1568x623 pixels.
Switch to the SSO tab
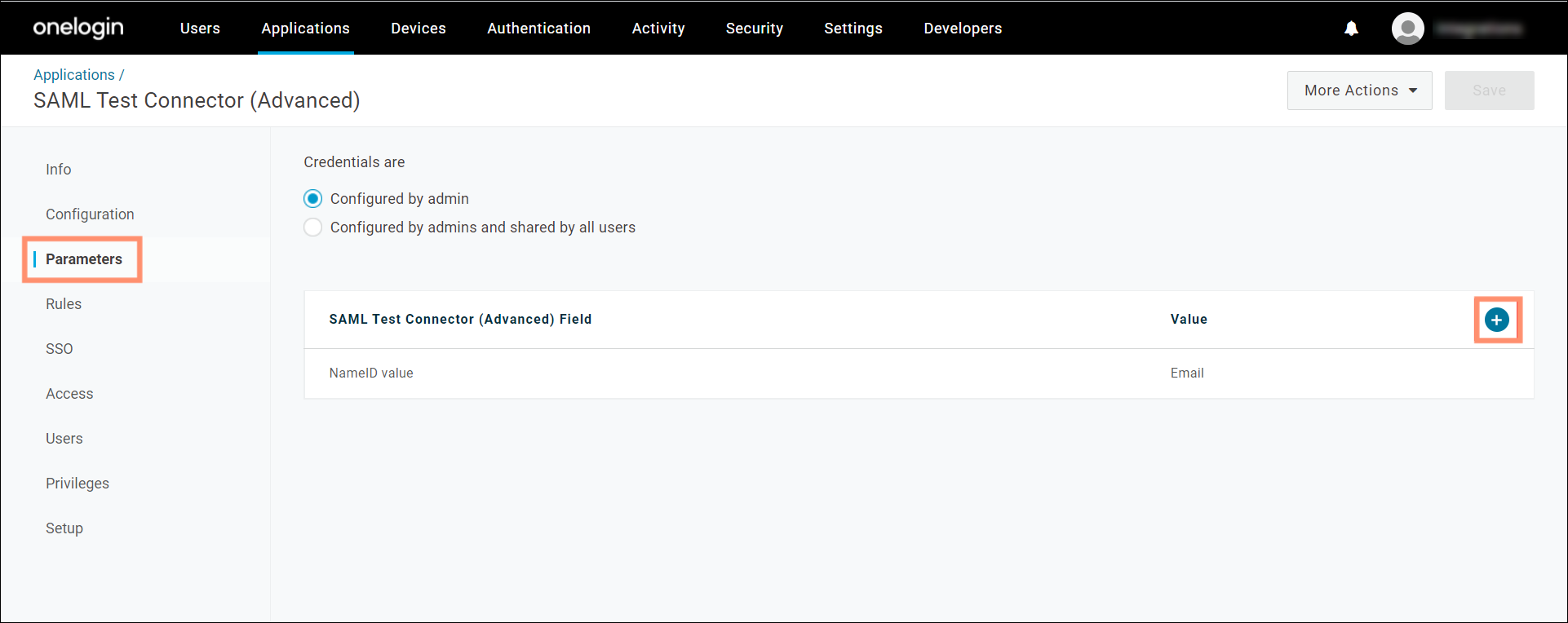pyautogui.click(x=60, y=349)
